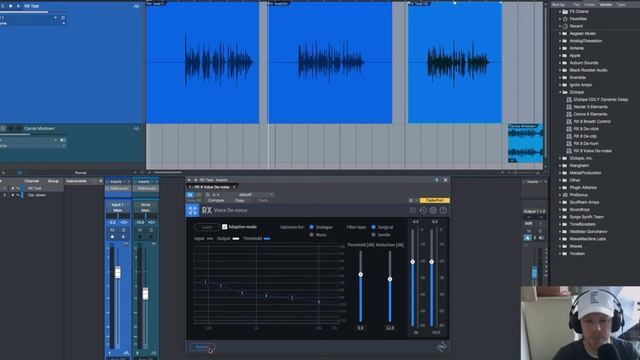
Task: Select the first RX Test audio clip
Action: 202,62
